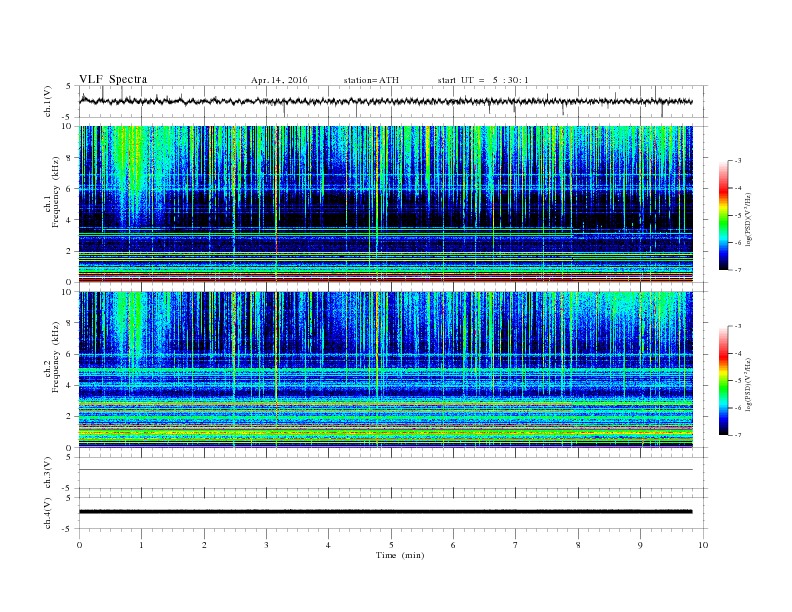Click the "0" tick on the time axis
792x612 pixels.
79,545
